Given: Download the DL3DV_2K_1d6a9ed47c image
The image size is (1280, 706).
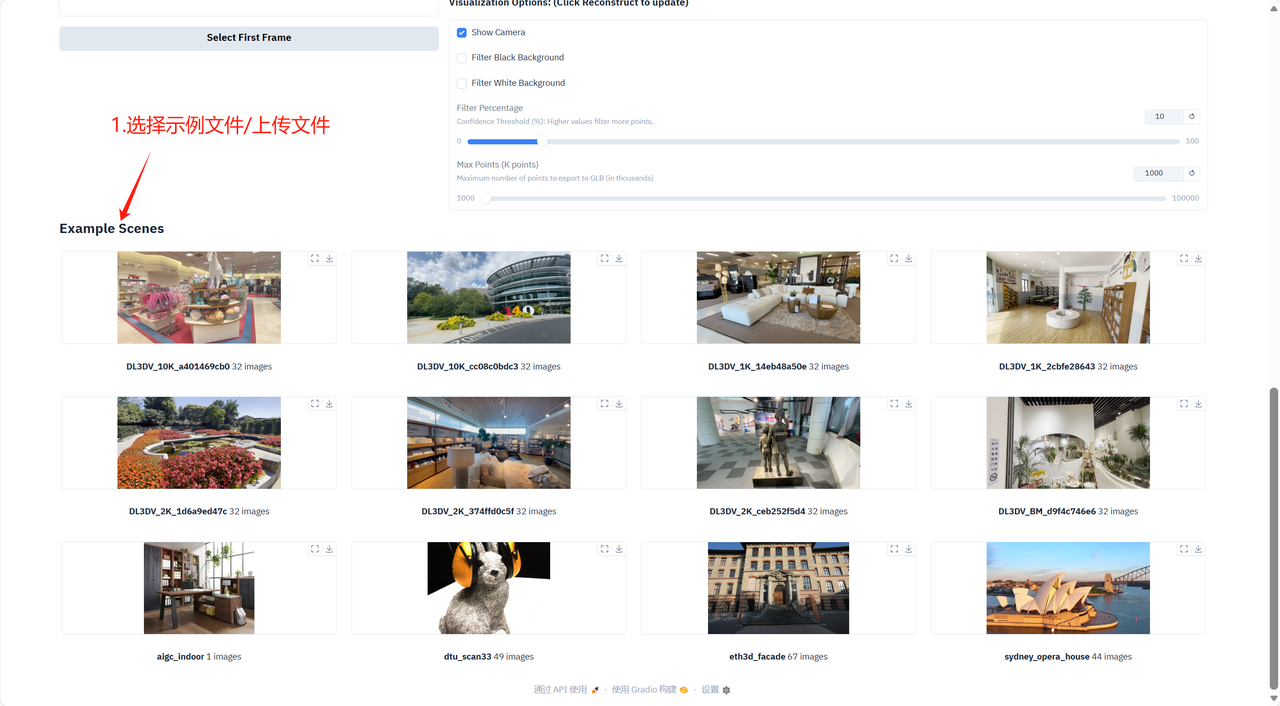Looking at the screenshot, I should (329, 404).
